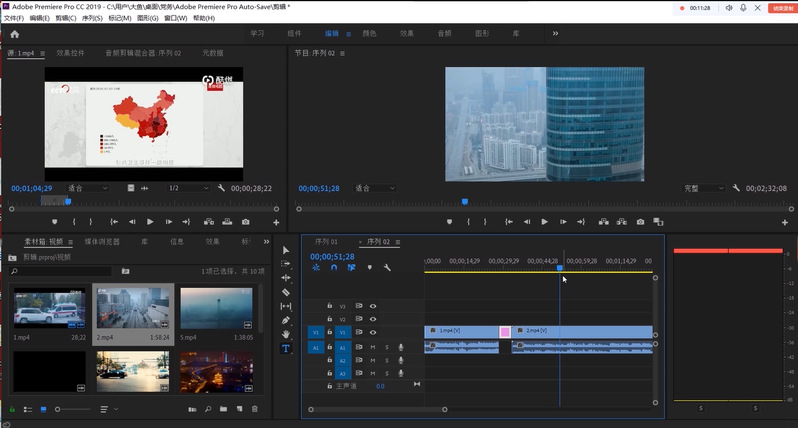Toggle lock on video track V2

(x=329, y=319)
